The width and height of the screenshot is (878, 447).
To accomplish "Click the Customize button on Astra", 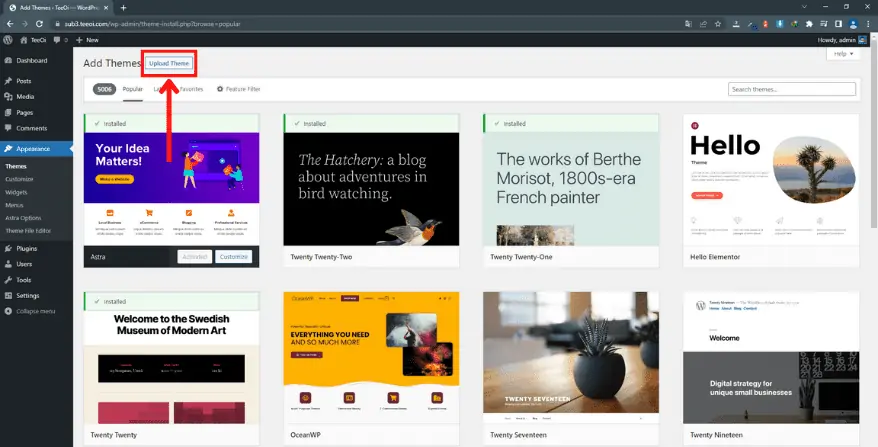I will 233,257.
